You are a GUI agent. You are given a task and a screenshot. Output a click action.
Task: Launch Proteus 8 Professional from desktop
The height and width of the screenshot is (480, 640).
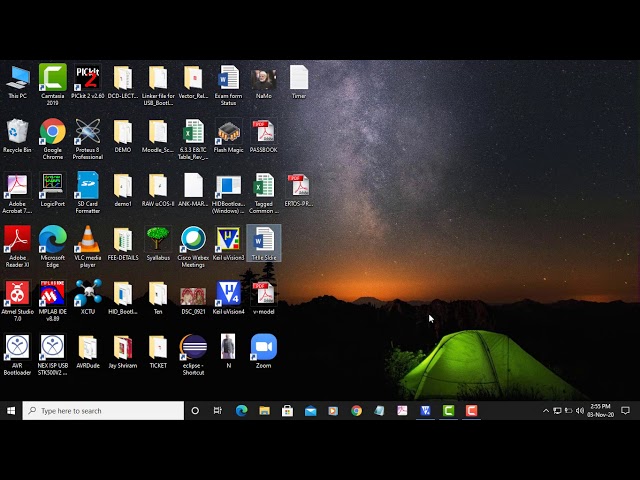tap(88, 133)
